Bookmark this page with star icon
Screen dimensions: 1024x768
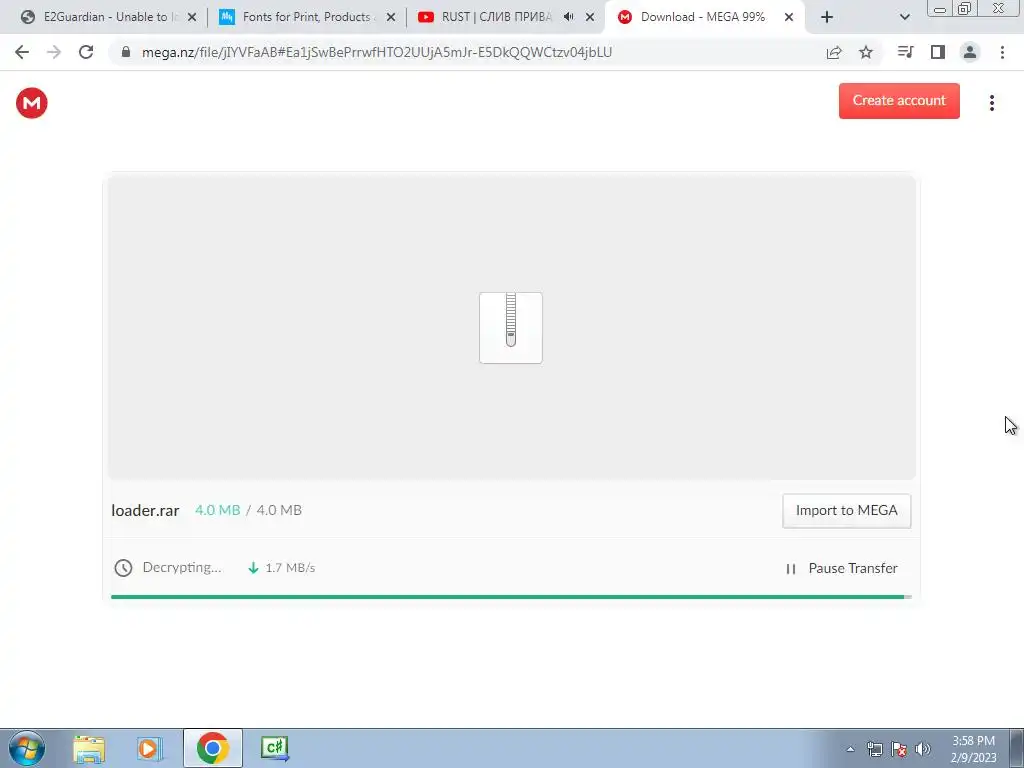(x=866, y=52)
